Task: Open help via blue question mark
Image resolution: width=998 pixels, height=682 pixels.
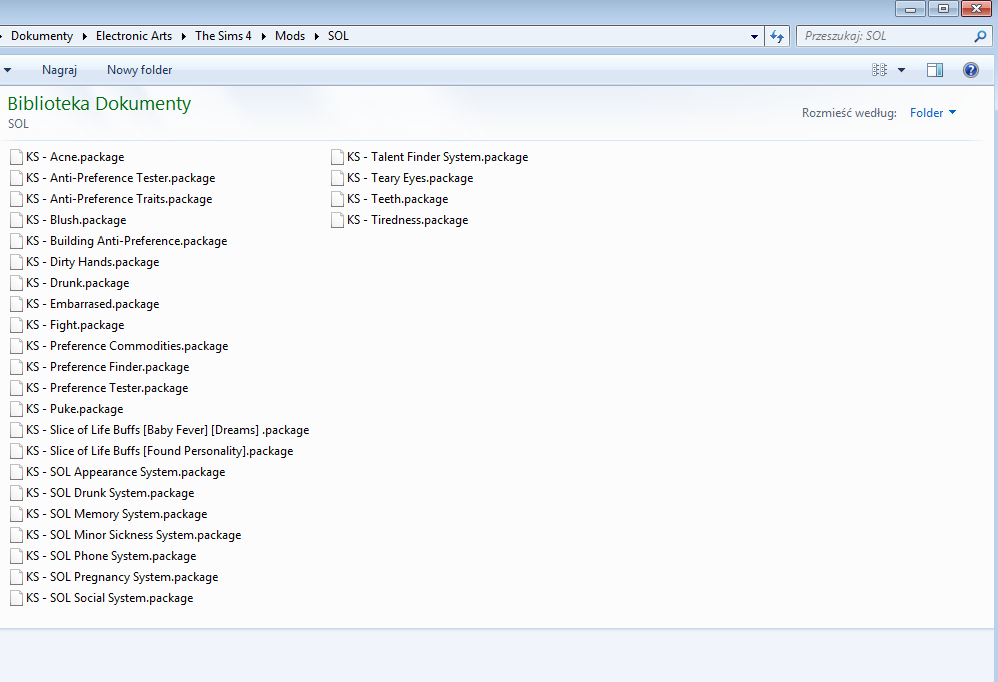Action: click(x=971, y=70)
